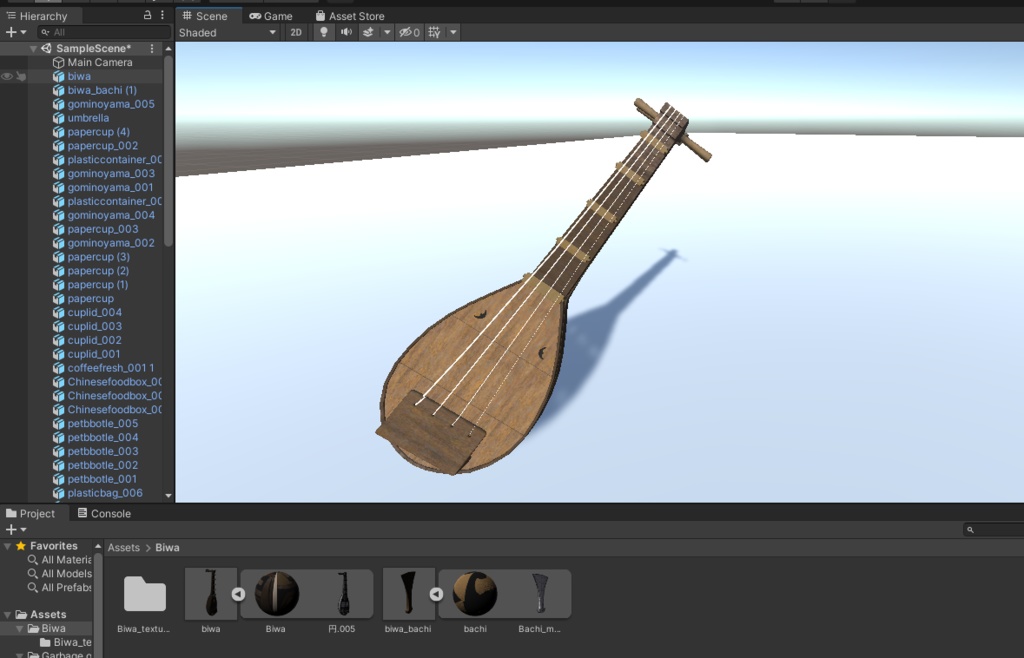
Task: Open the Biwa folder in Favorites sidebar
Action: pos(55,628)
